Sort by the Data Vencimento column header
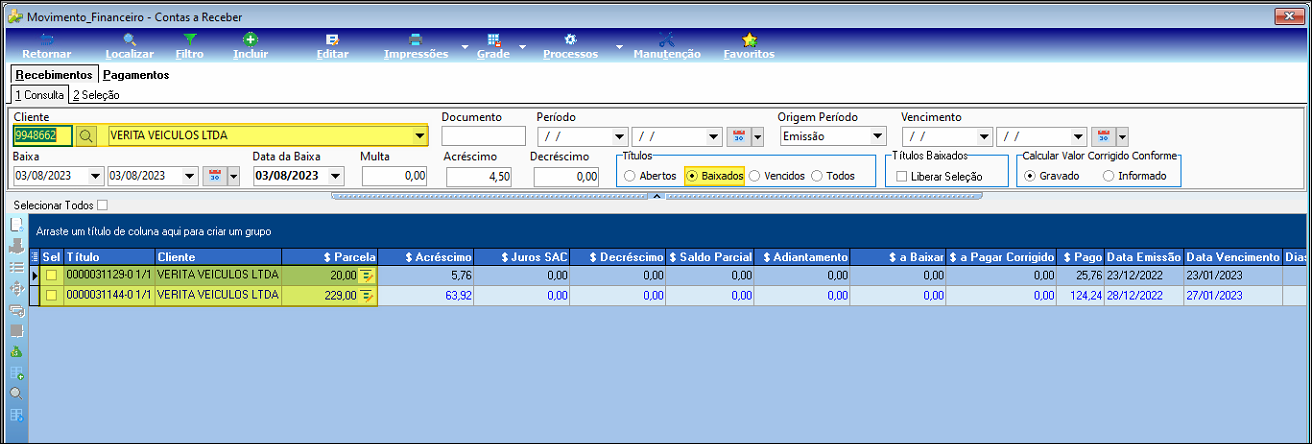Image resolution: width=1312 pixels, height=444 pixels. (x=1233, y=257)
